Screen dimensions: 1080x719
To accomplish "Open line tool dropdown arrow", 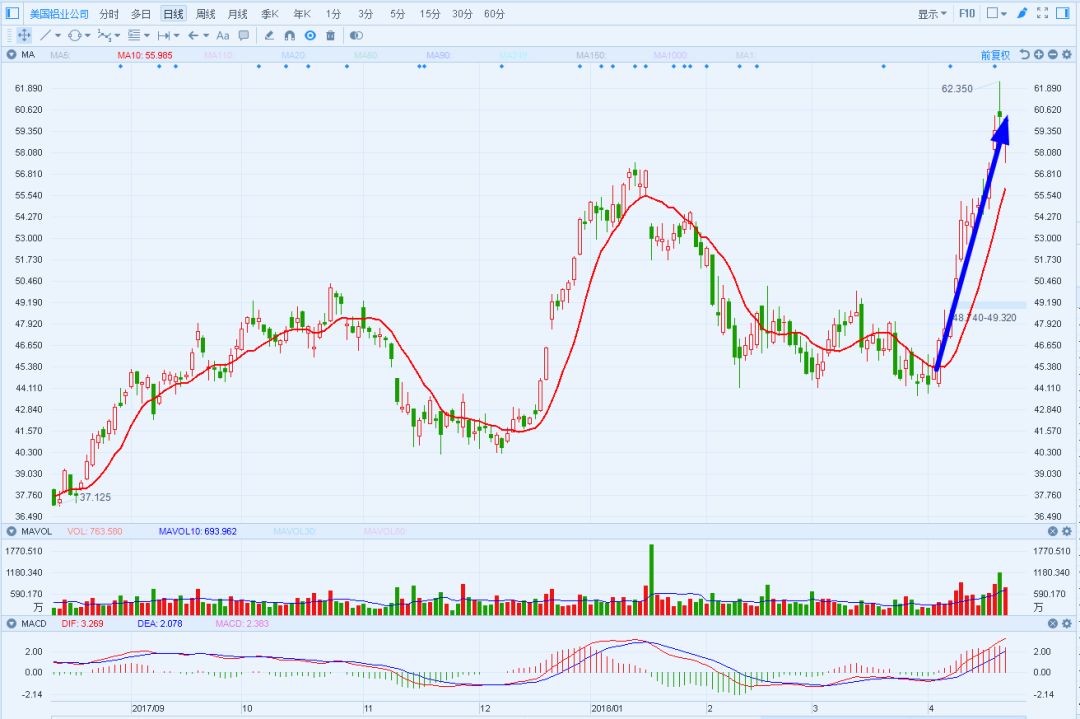I will coord(58,36).
